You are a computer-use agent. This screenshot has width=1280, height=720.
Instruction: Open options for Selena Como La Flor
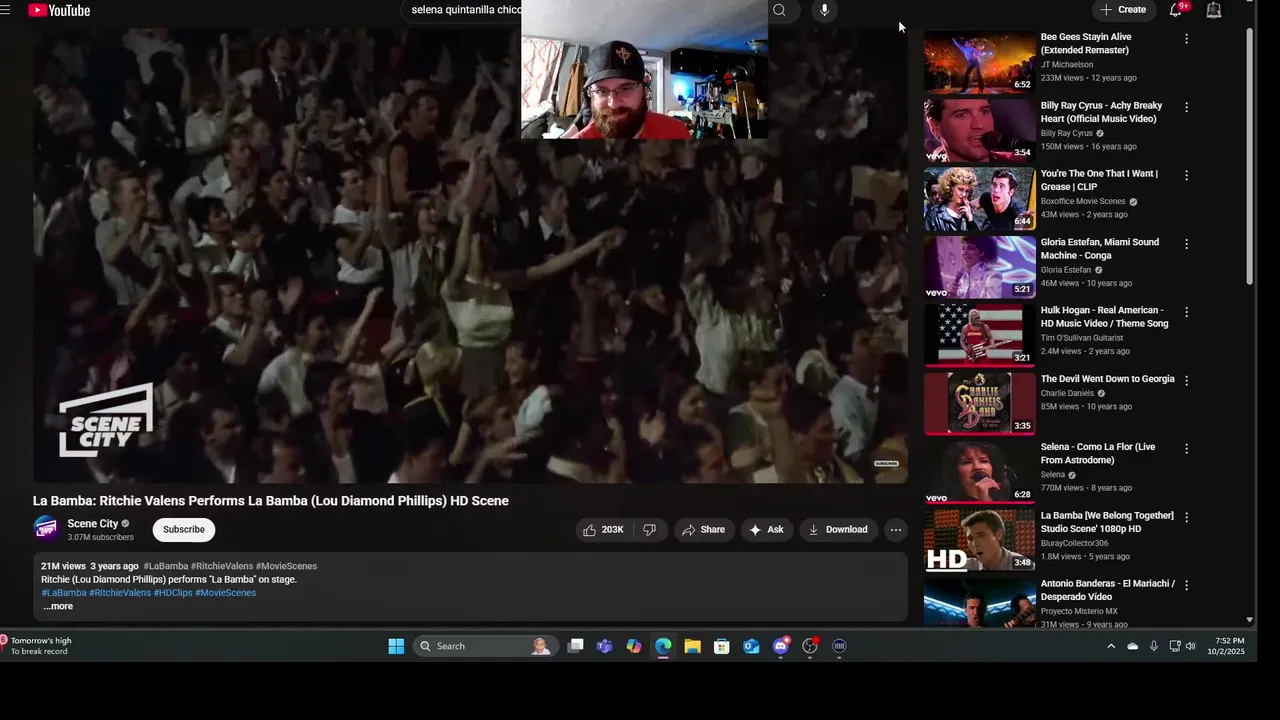[x=1186, y=449]
